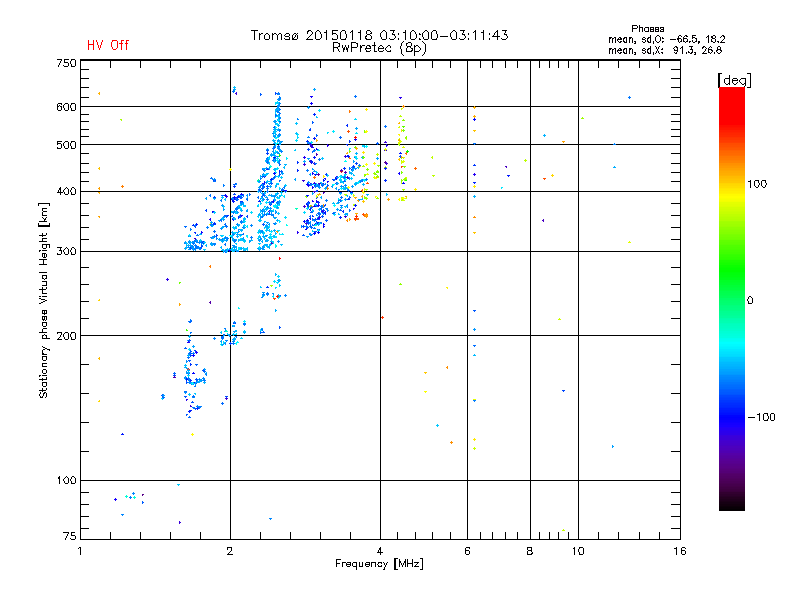Click the y-axis tick label '300'
This screenshot has height=600, width=800.
[66, 252]
